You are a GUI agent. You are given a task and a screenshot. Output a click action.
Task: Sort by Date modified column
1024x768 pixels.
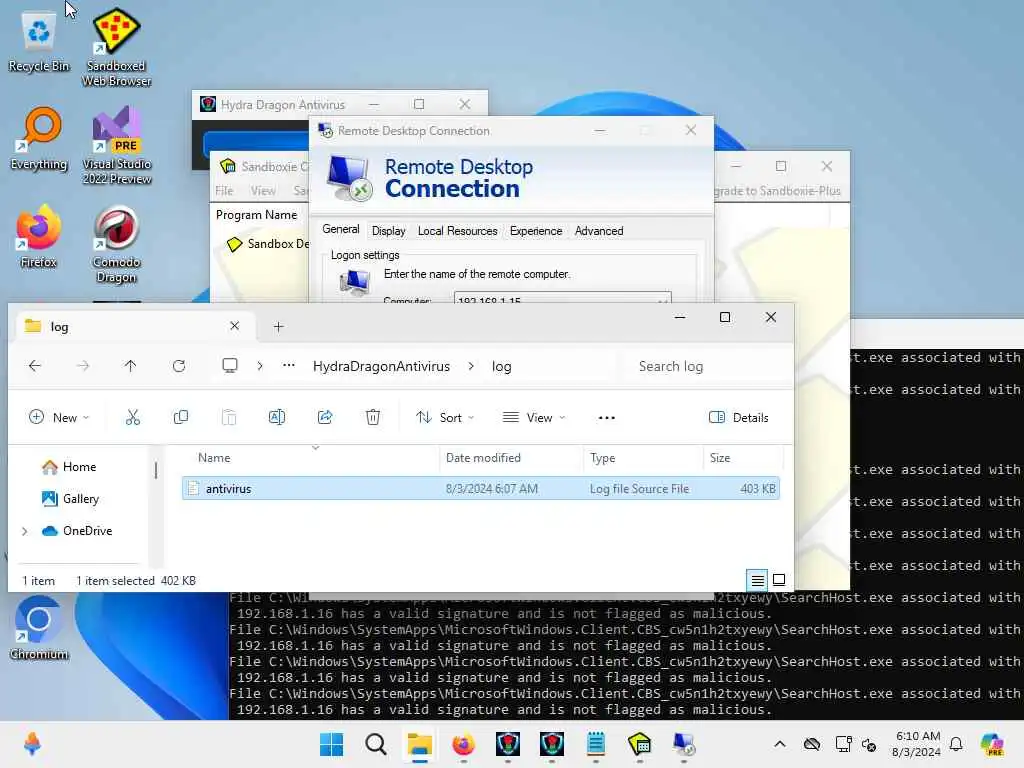[x=511, y=458]
